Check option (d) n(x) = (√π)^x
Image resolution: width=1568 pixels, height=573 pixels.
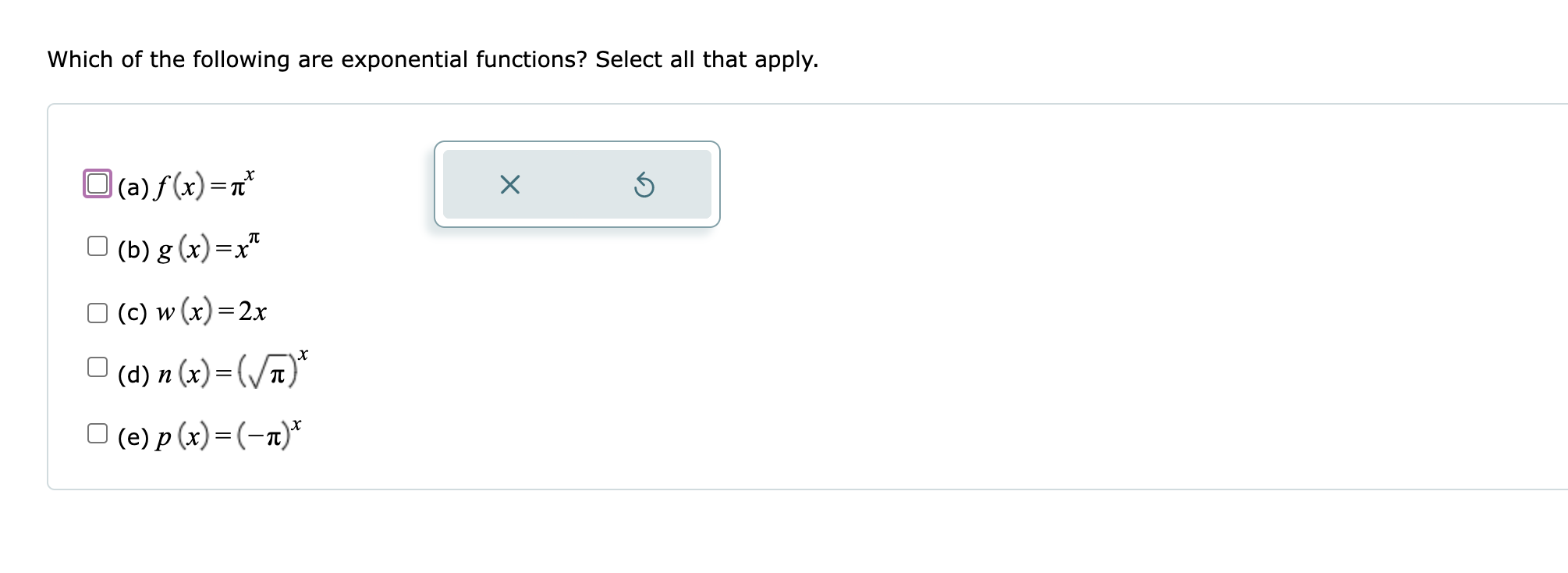[96, 365]
